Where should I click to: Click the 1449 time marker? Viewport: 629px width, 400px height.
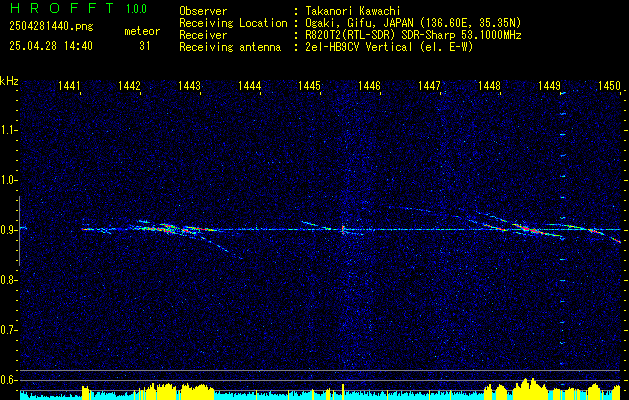tap(549, 86)
